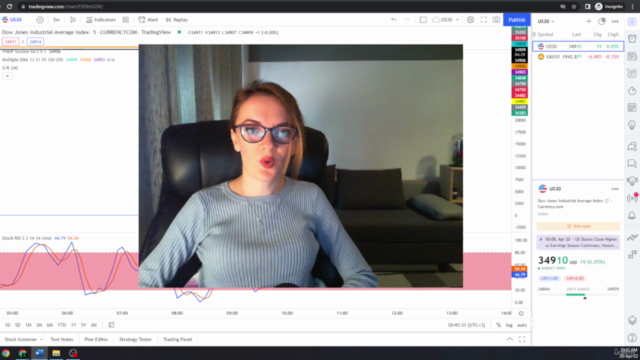Expand the US30 watchlist name dropdown
The width and height of the screenshot is (640, 360).
(546, 21)
